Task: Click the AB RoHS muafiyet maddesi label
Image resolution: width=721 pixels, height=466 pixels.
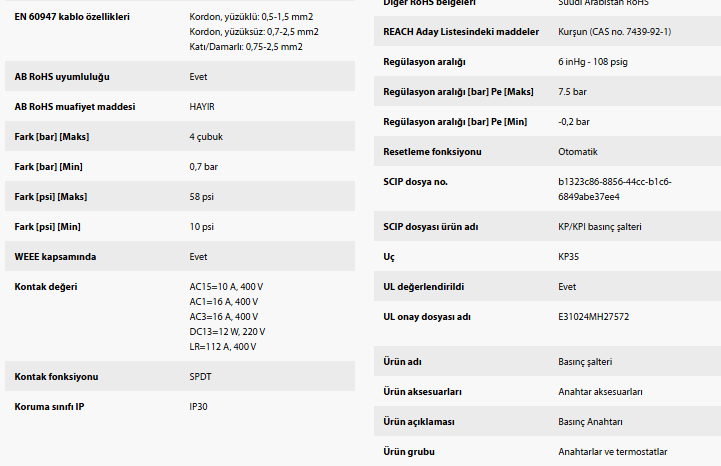Action: pos(74,107)
